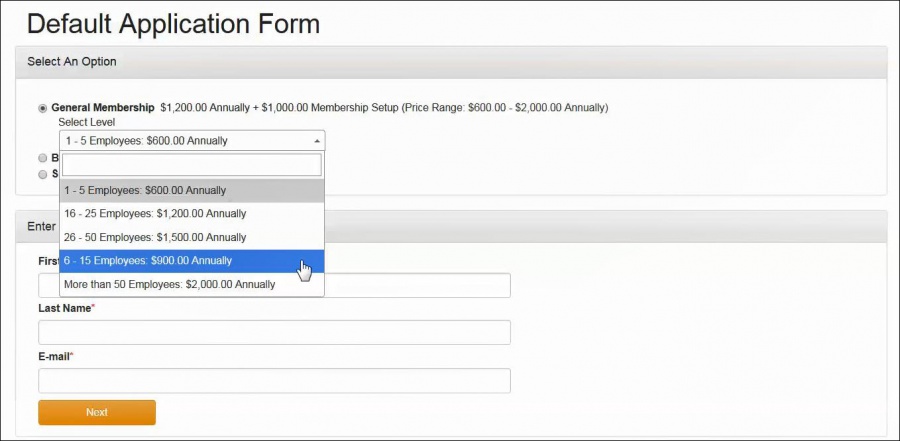Focus the E-mail input field
Image resolution: width=900 pixels, height=441 pixels.
pos(274,381)
